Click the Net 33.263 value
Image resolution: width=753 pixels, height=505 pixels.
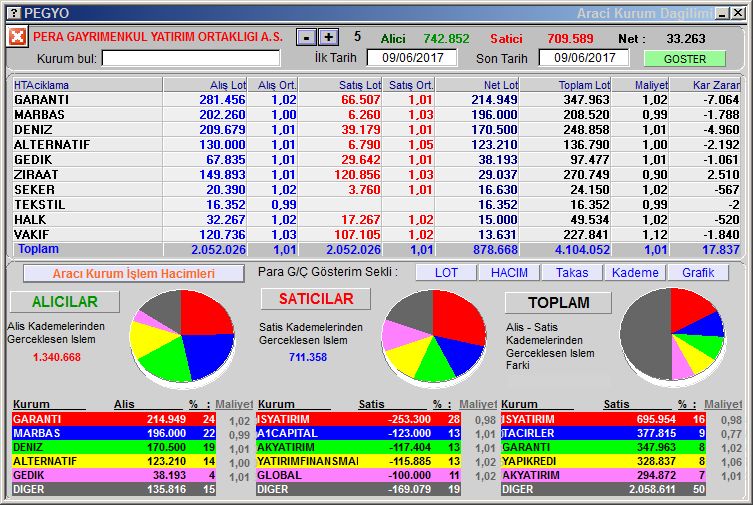(686, 38)
